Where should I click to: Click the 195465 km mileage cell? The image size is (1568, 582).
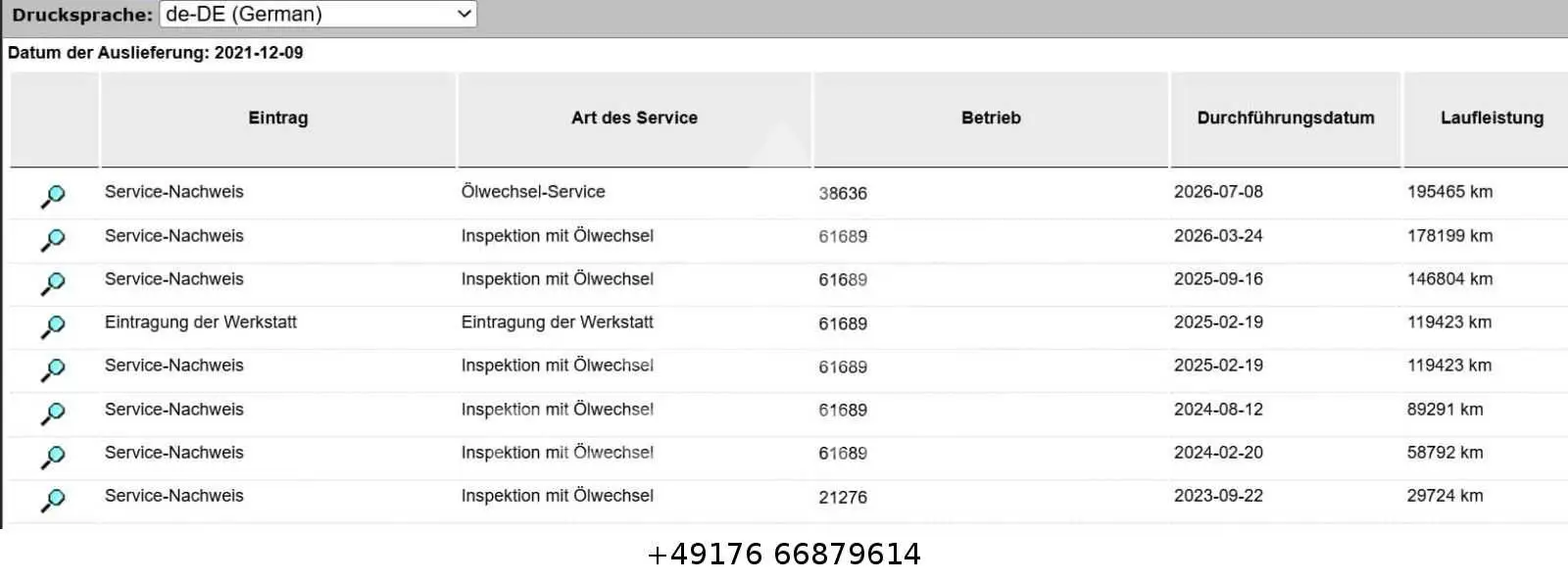(x=1449, y=192)
